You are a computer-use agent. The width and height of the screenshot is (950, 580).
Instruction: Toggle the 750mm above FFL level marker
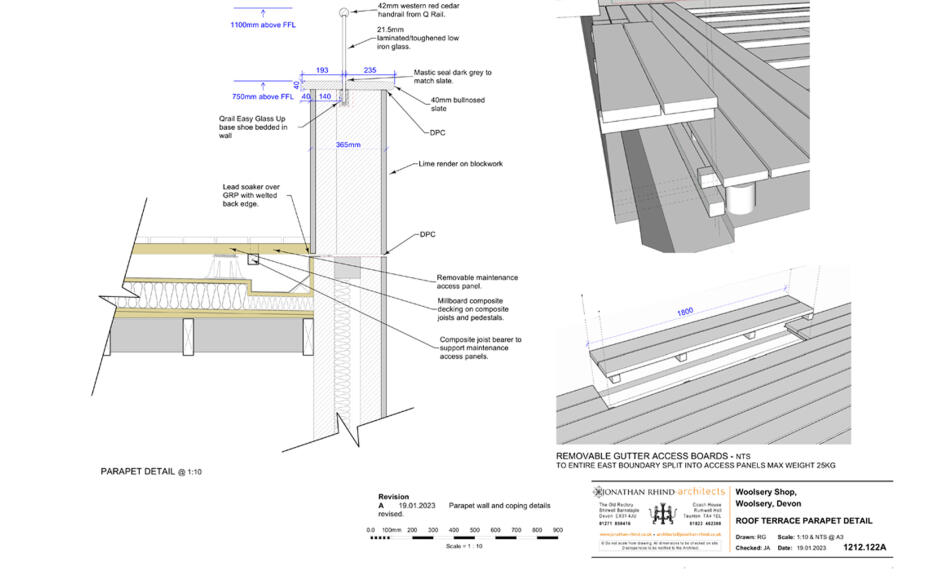(x=264, y=96)
